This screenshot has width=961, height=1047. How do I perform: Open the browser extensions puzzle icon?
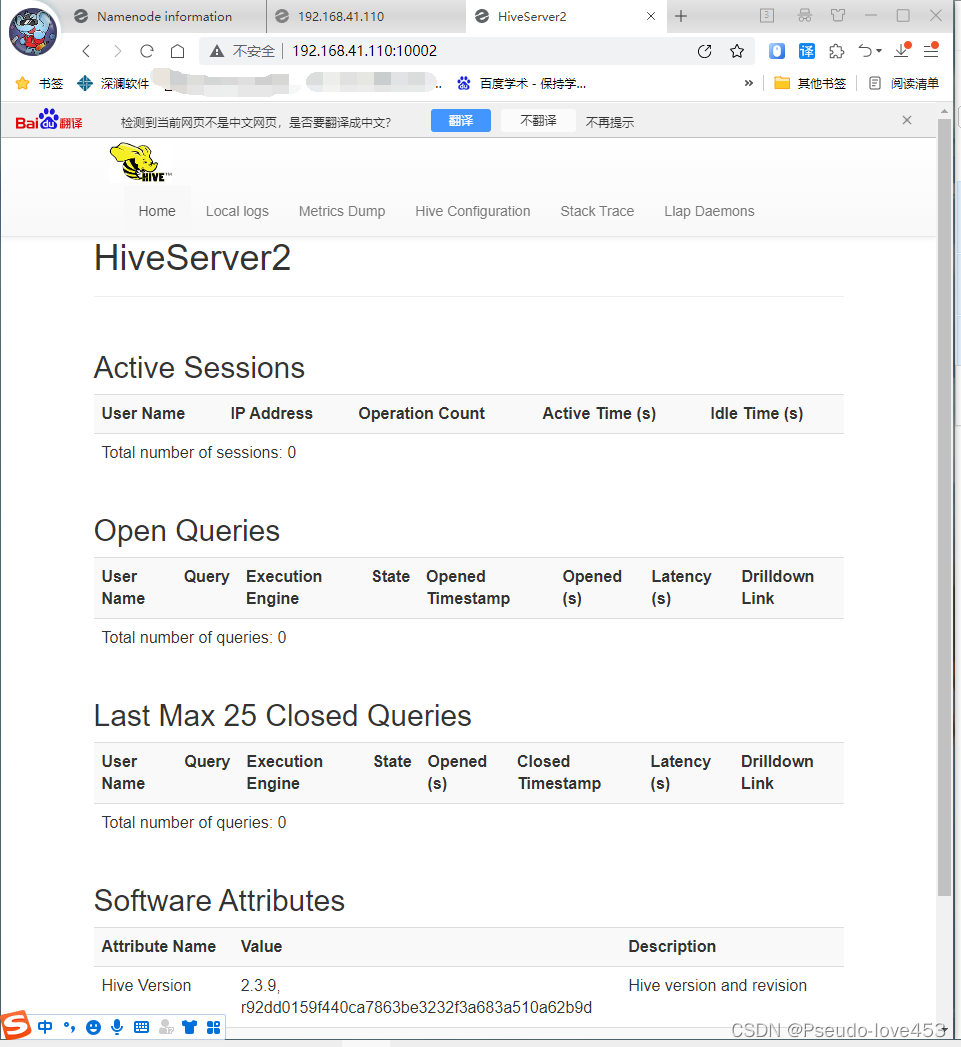(836, 50)
